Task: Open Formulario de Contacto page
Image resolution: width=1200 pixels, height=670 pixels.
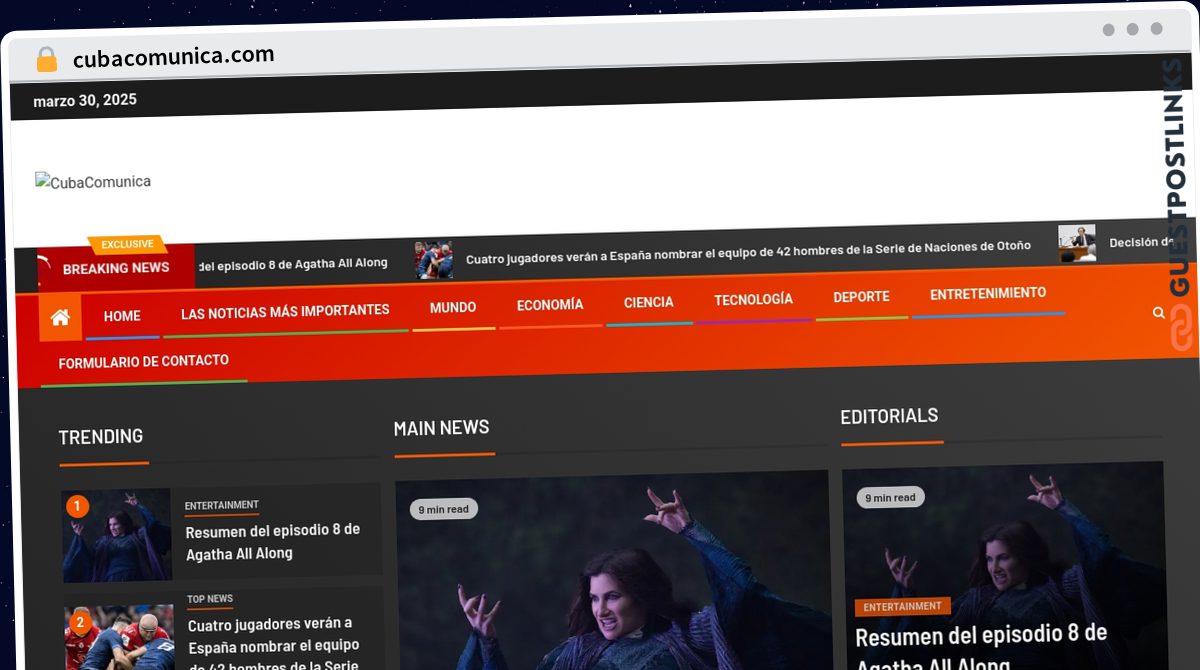Action: [x=144, y=361]
